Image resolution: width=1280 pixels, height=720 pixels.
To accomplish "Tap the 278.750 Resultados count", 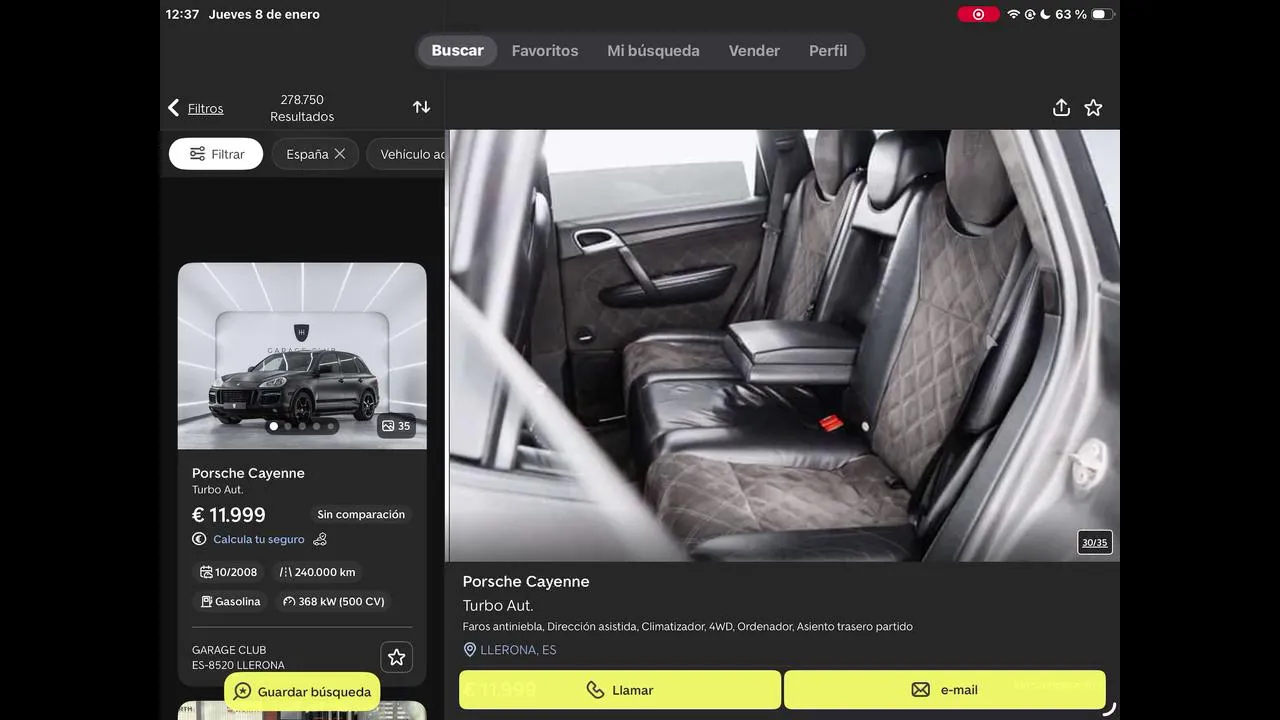I will pos(302,108).
